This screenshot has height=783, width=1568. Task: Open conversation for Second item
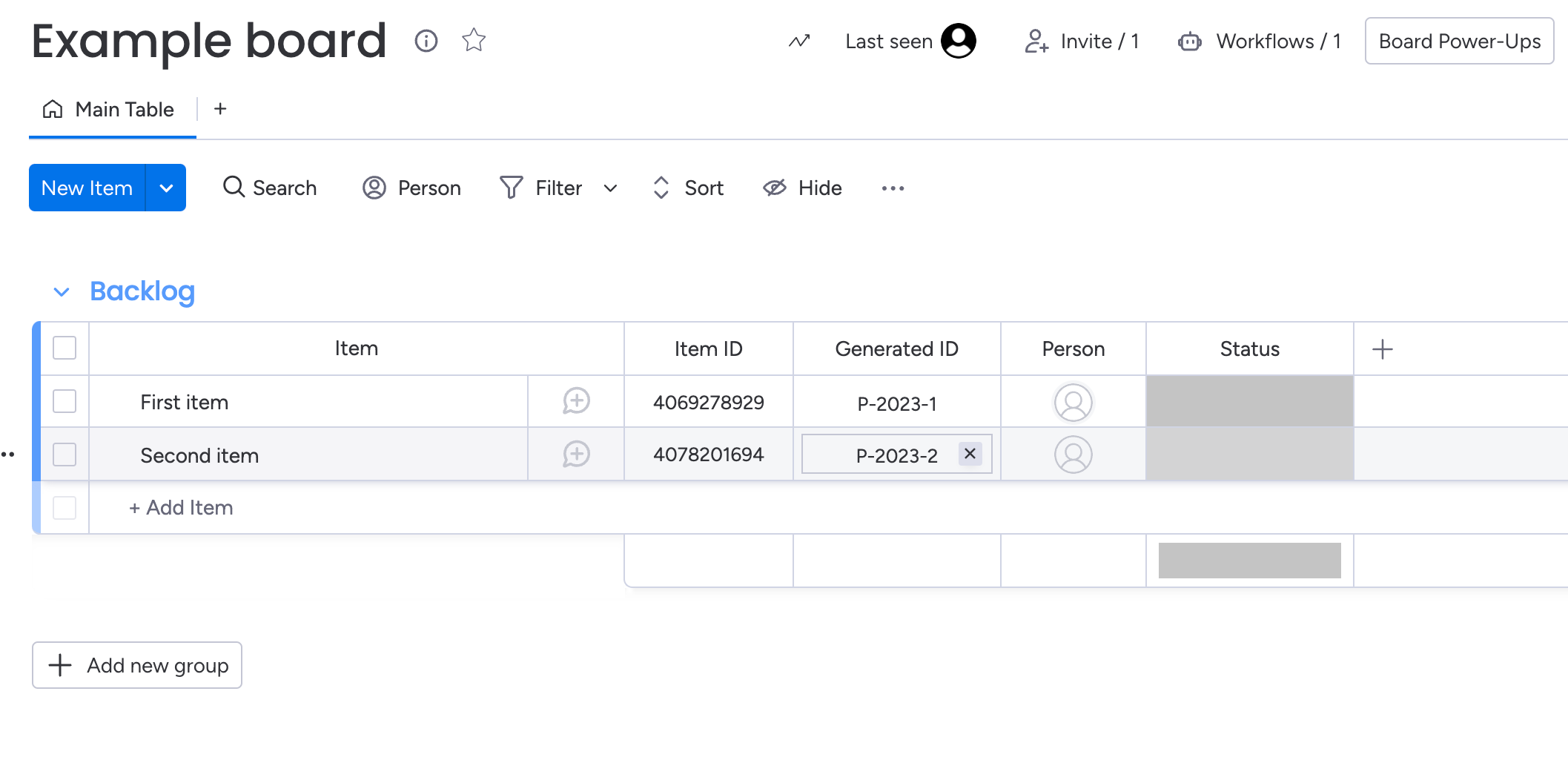point(576,454)
